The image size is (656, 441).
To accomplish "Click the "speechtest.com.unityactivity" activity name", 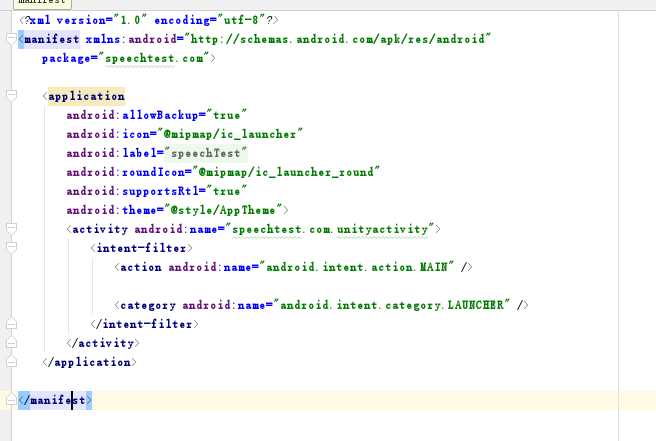I will coord(330,229).
